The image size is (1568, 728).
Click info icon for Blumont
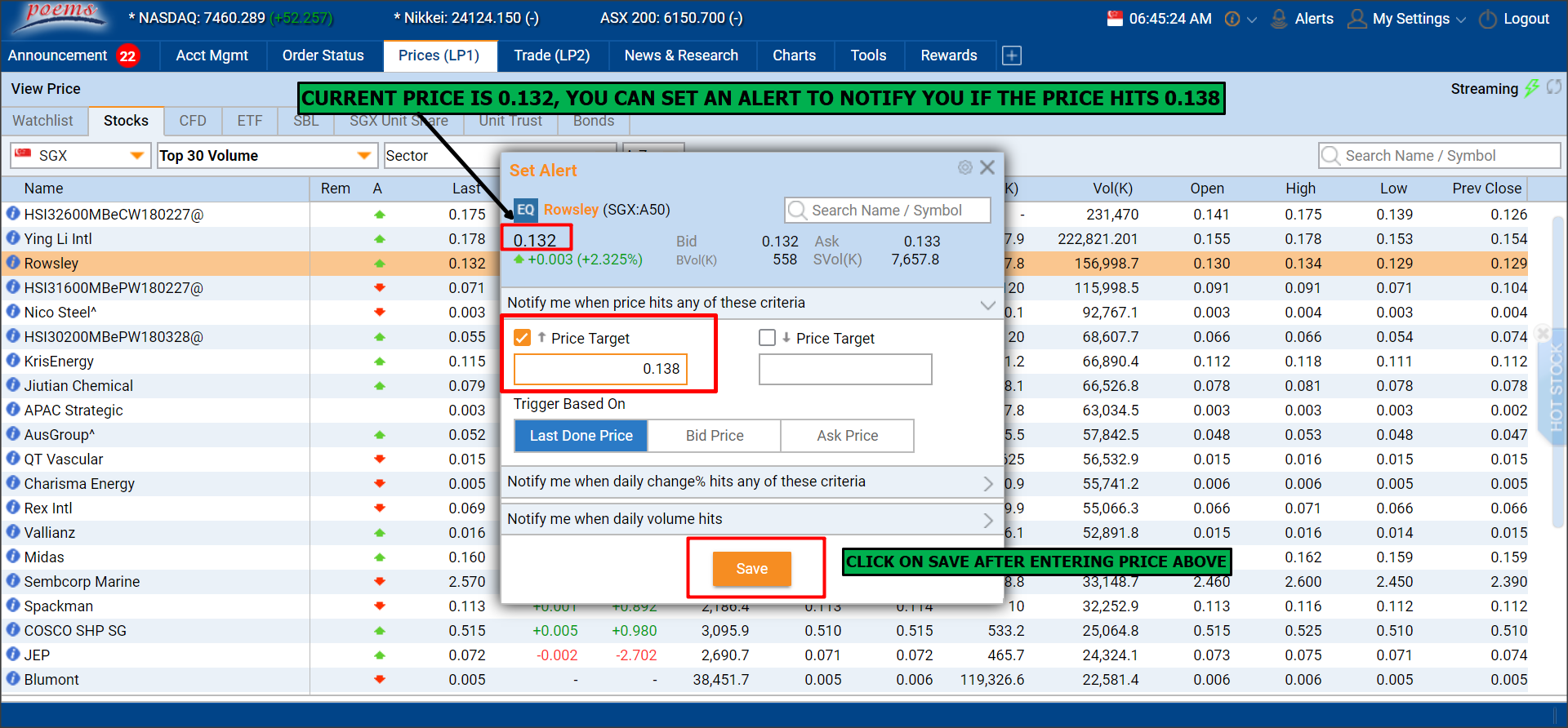tap(13, 679)
